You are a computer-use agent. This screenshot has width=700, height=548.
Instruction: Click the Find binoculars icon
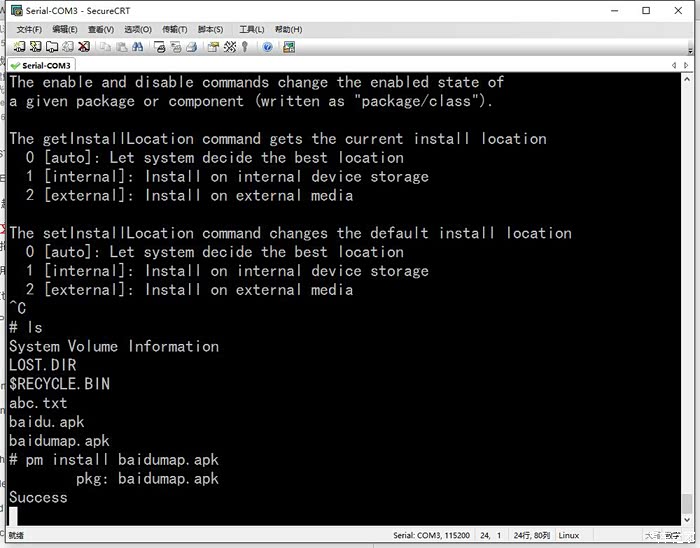pos(136,46)
